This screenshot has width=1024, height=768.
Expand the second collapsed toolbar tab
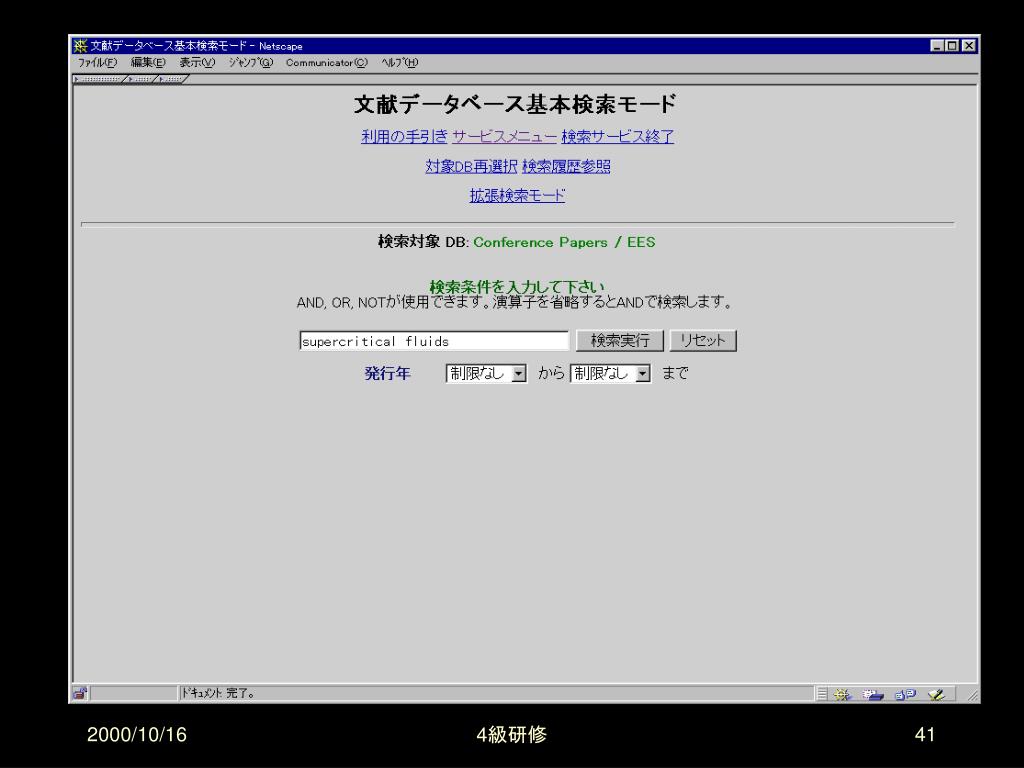[141, 79]
